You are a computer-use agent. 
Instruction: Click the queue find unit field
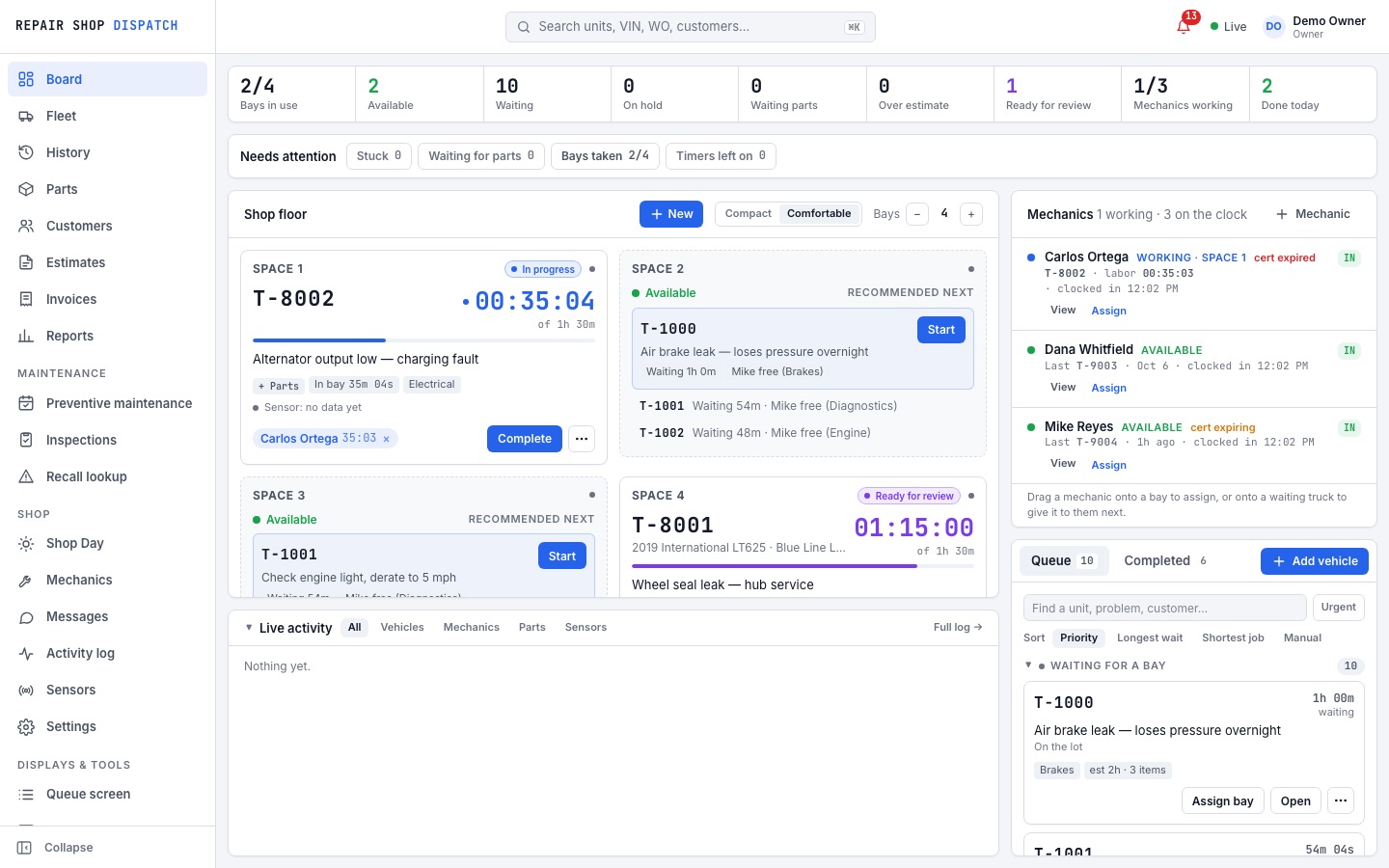pos(1164,608)
